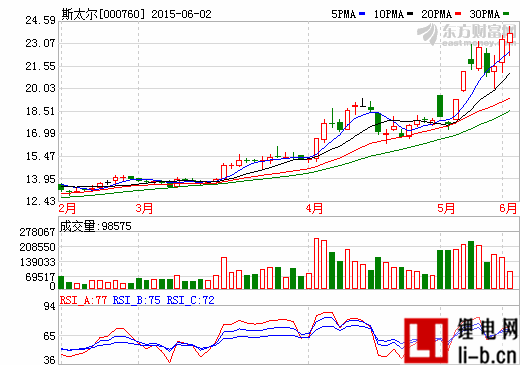Click the 5PMA legend label
The image size is (520, 365).
344,14
